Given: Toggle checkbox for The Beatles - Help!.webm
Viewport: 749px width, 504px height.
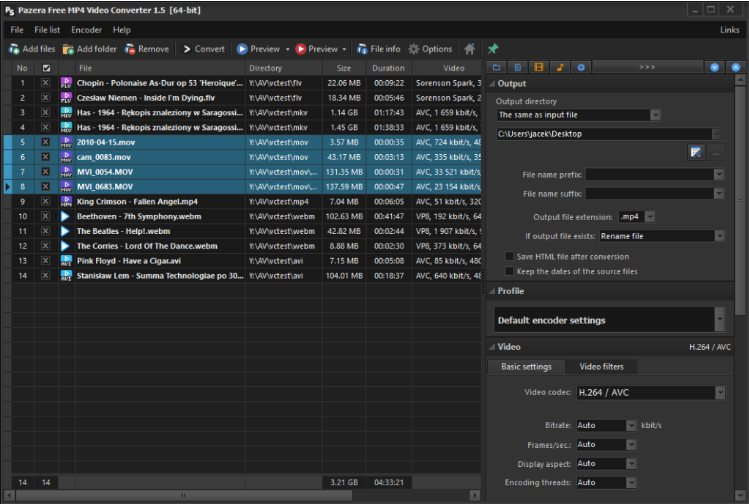Looking at the screenshot, I should (x=45, y=231).
